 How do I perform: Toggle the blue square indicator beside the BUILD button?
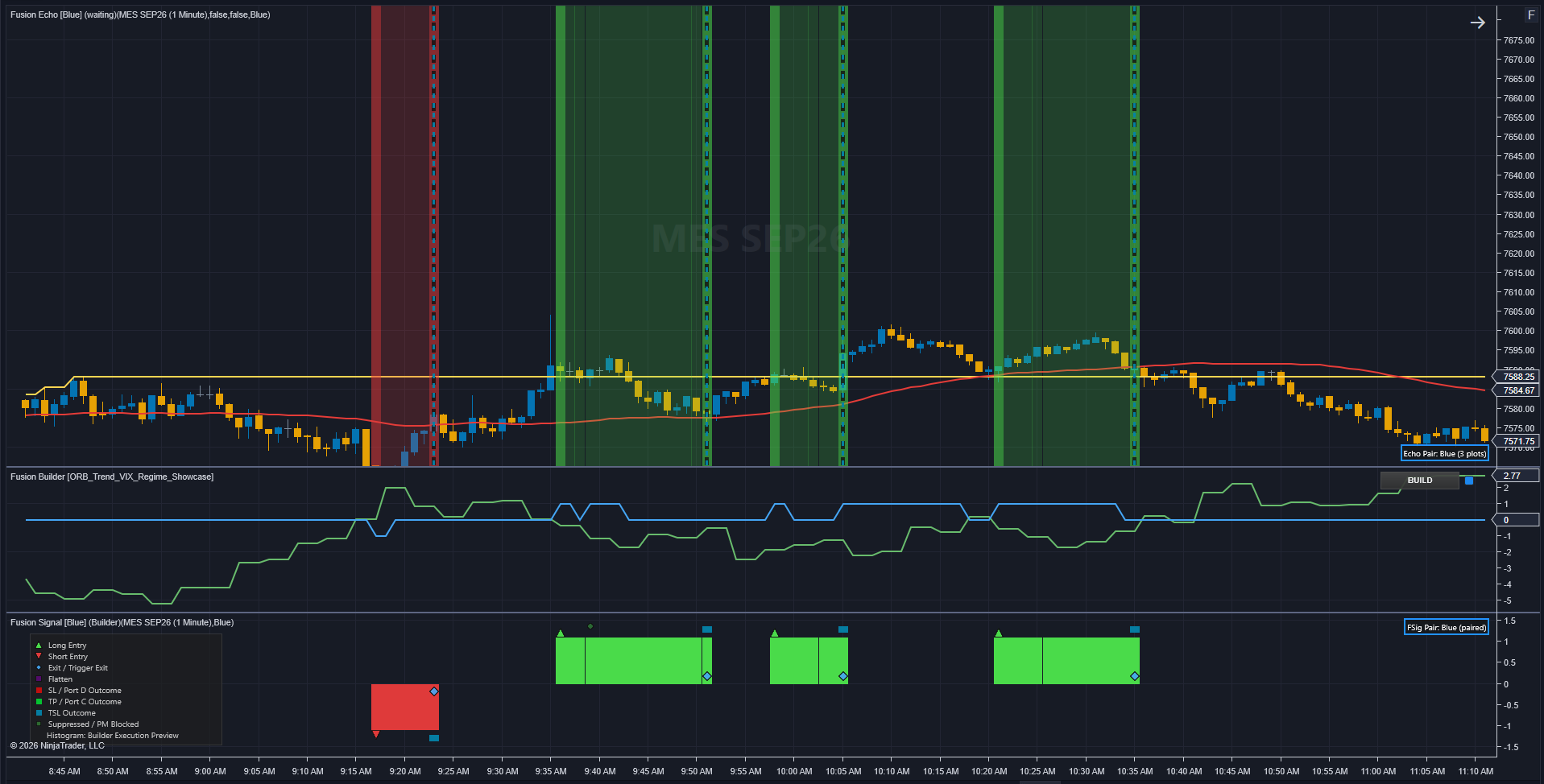click(1469, 481)
